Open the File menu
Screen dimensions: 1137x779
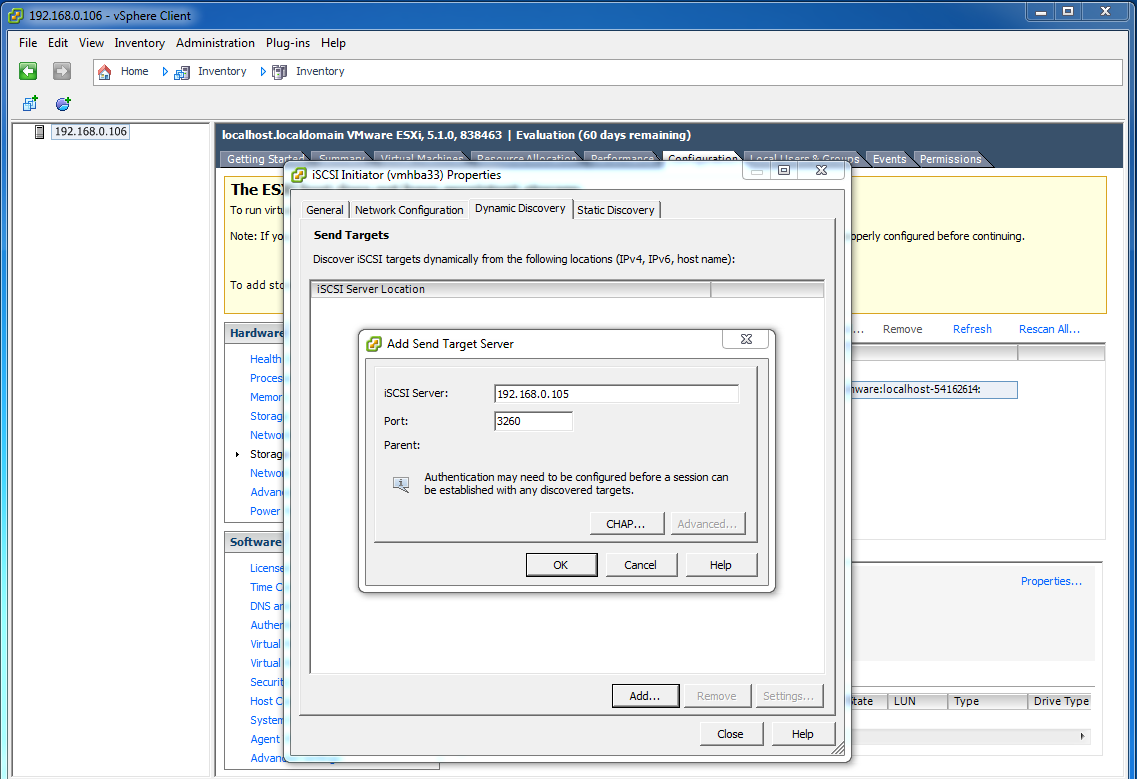tap(28, 43)
